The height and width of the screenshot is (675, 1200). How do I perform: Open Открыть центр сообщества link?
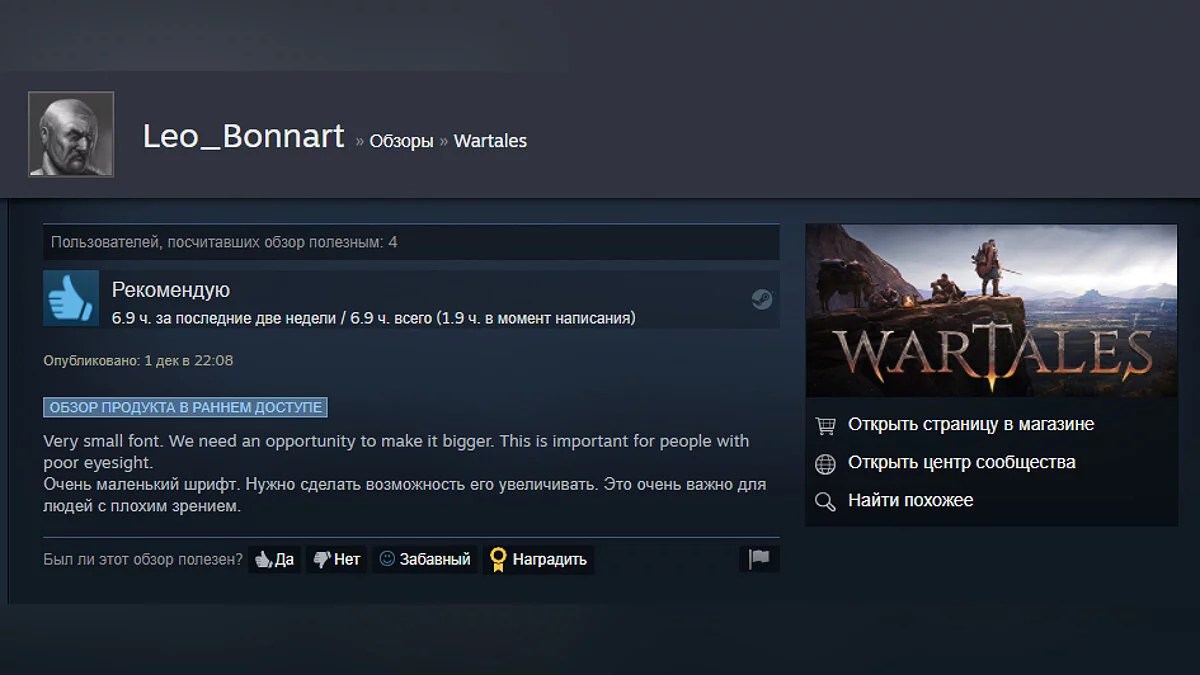[962, 462]
